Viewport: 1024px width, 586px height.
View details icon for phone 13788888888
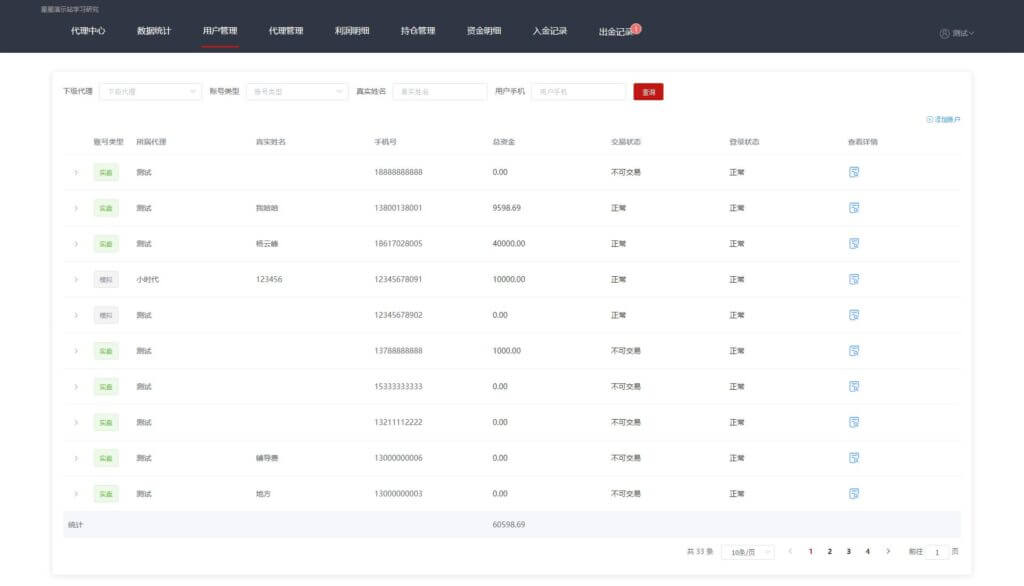pyautogui.click(x=854, y=351)
